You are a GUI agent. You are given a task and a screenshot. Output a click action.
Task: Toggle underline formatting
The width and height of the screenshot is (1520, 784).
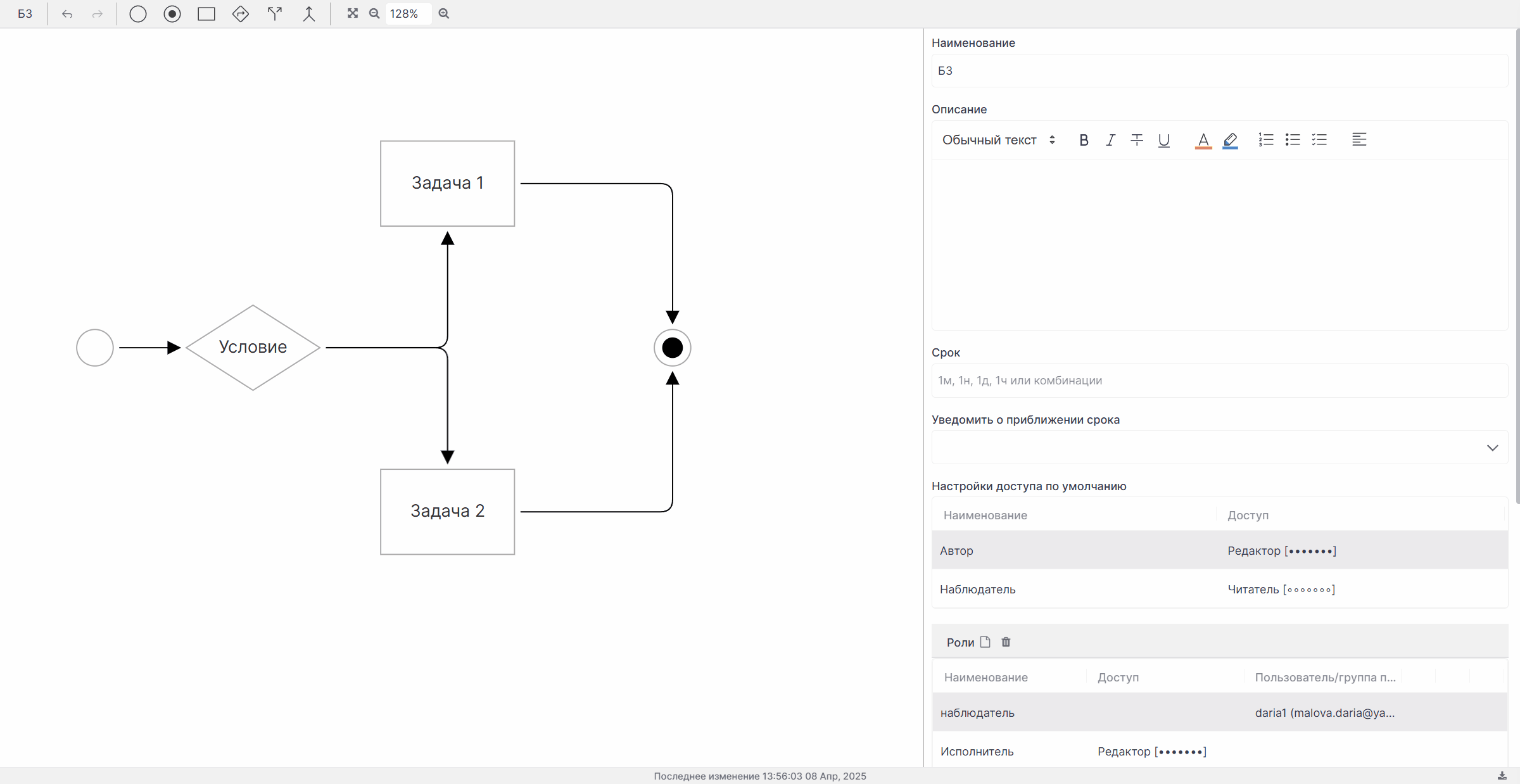[1164, 140]
